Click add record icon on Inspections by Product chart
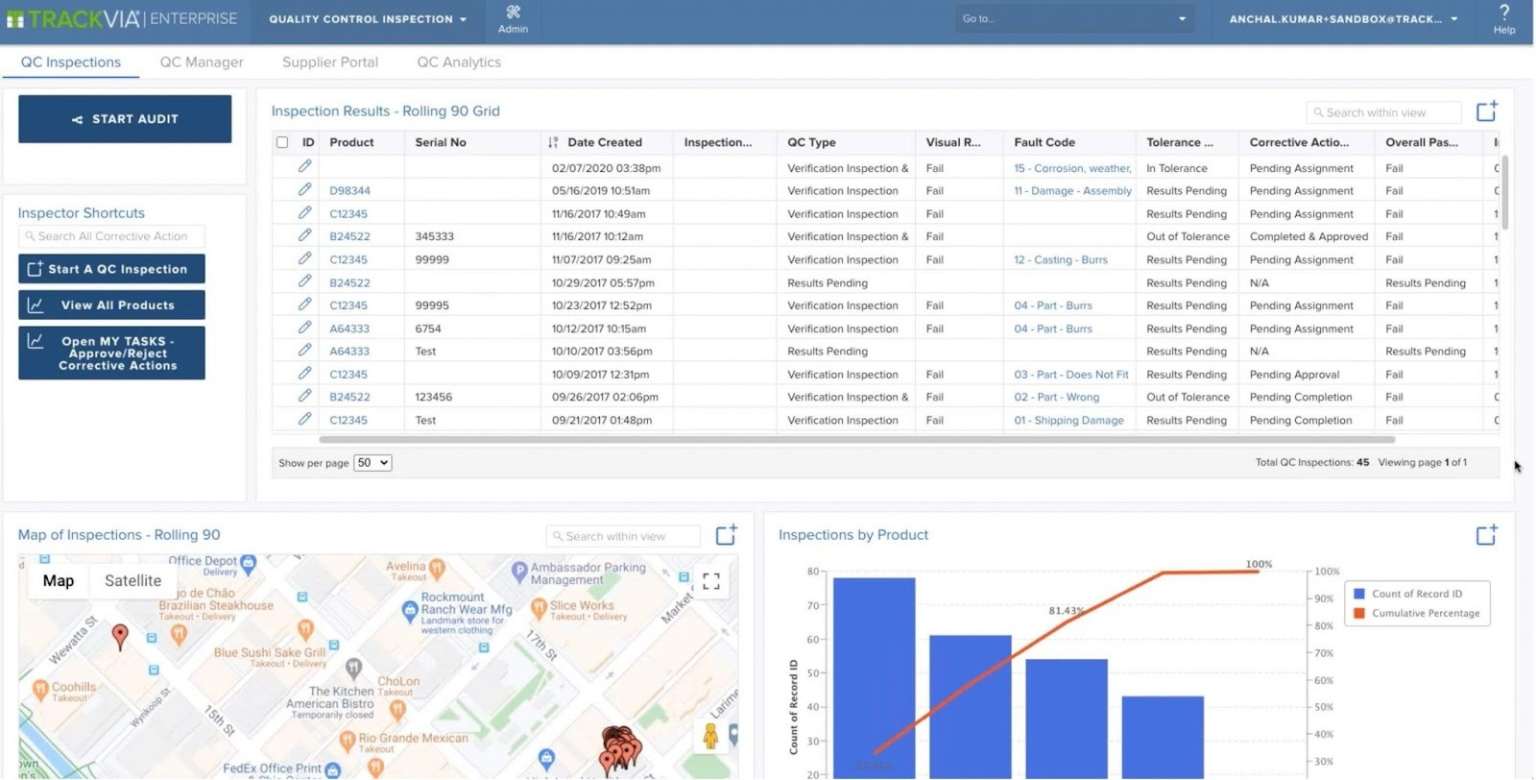The width and height of the screenshot is (1536, 780). pos(1487,535)
